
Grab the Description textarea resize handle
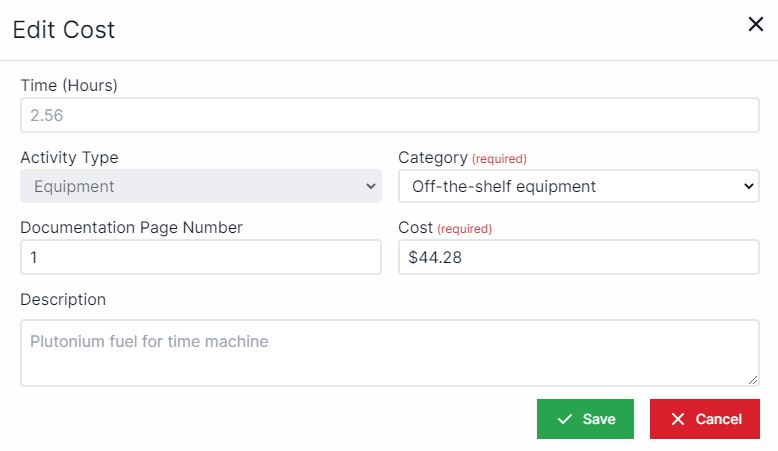753,380
